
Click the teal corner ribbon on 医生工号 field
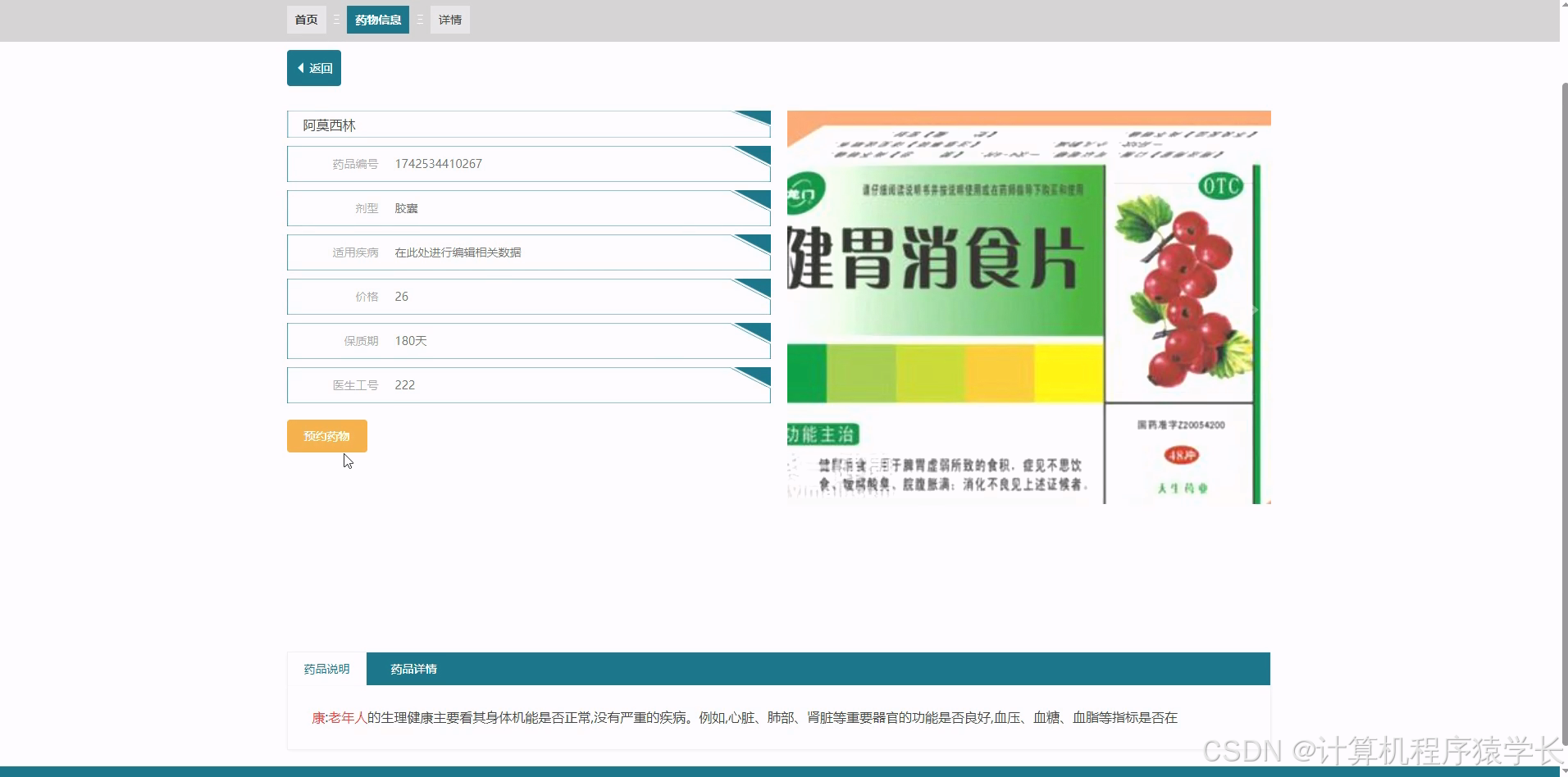755,374
